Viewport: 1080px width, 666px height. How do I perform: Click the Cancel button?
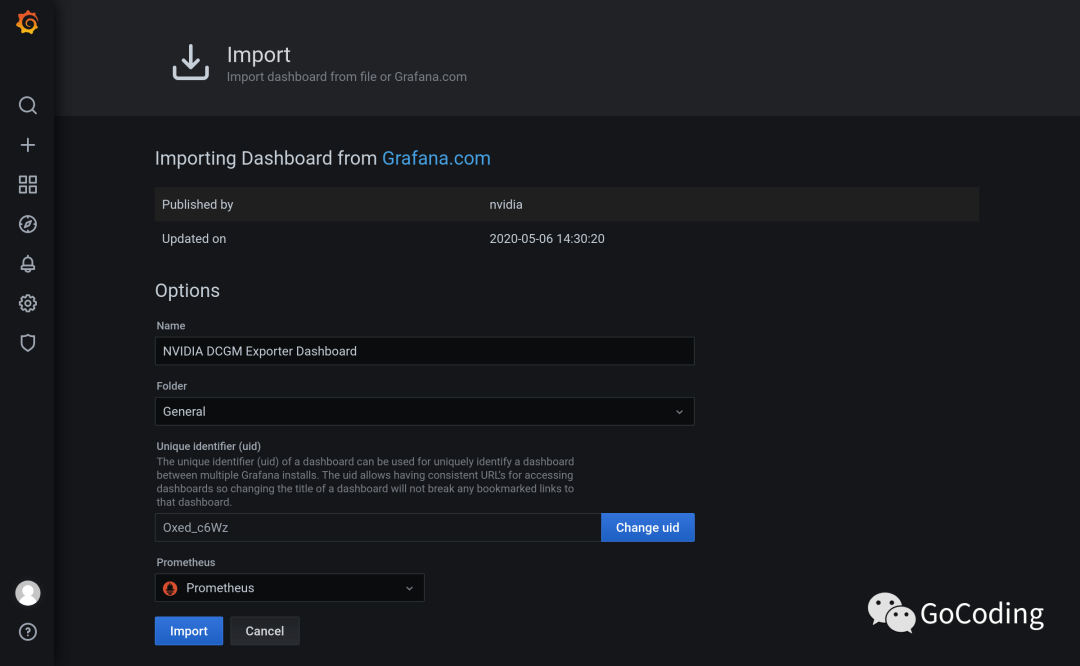(265, 631)
